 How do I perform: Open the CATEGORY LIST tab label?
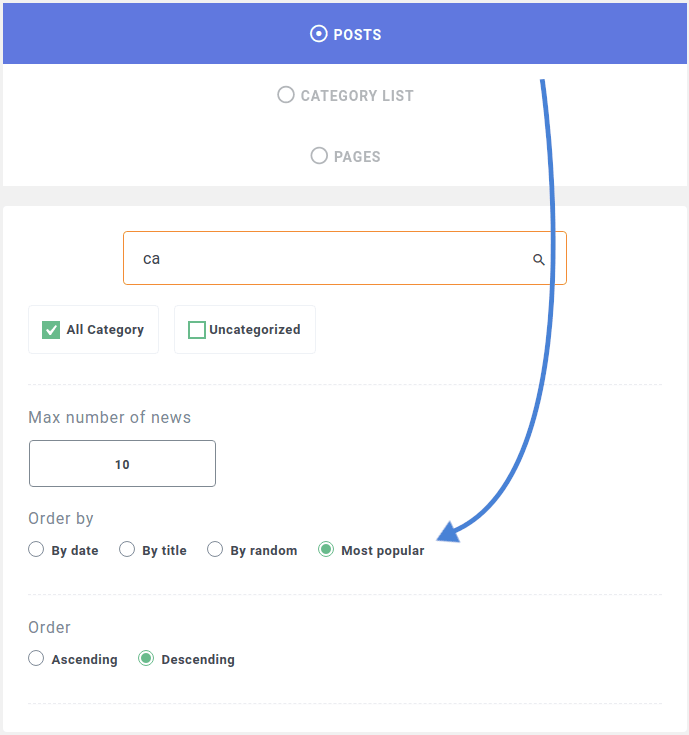click(x=357, y=96)
